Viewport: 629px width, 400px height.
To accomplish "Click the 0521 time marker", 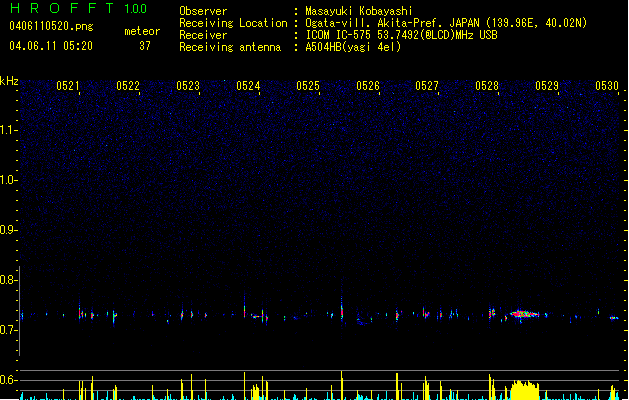I will pos(68,86).
